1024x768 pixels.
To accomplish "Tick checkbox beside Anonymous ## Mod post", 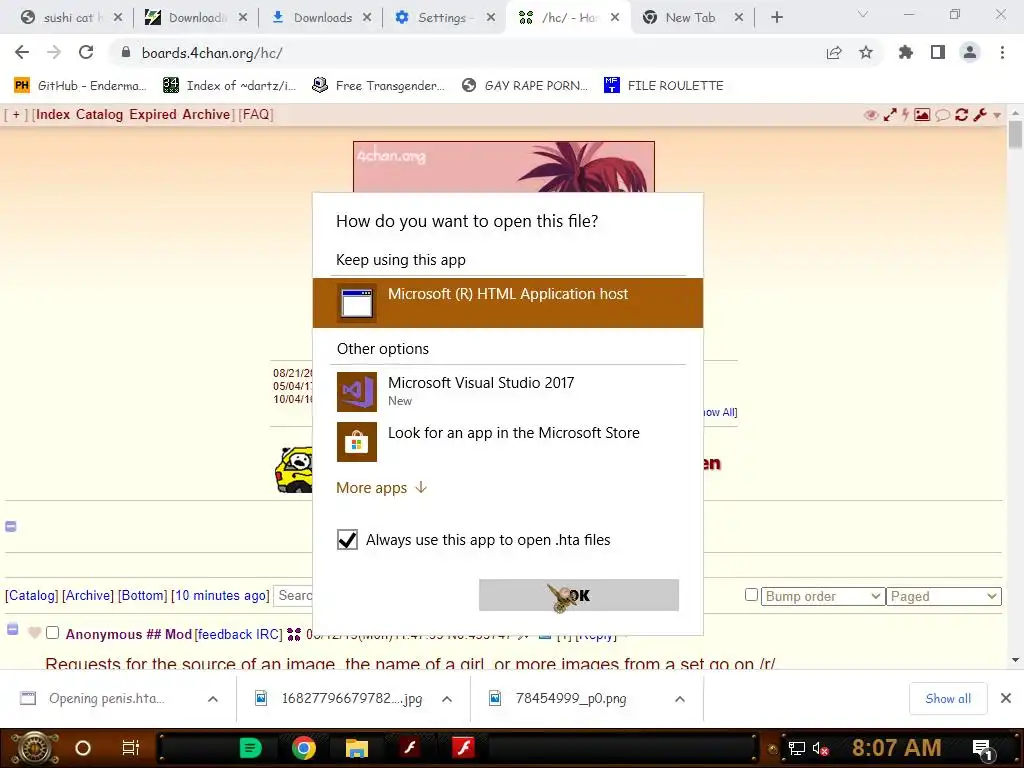I will [x=53, y=633].
